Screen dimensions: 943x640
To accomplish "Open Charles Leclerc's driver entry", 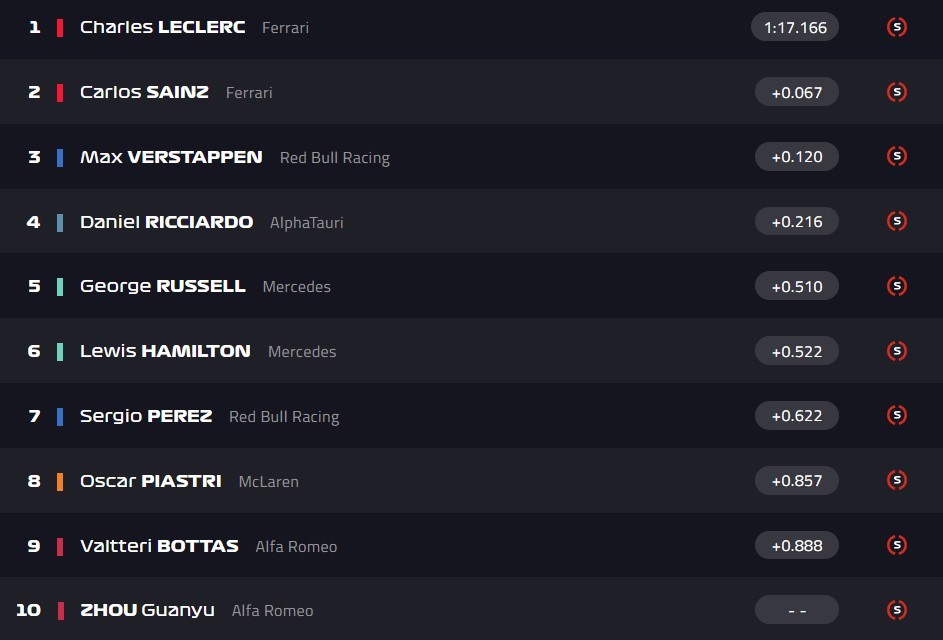I will pos(162,27).
